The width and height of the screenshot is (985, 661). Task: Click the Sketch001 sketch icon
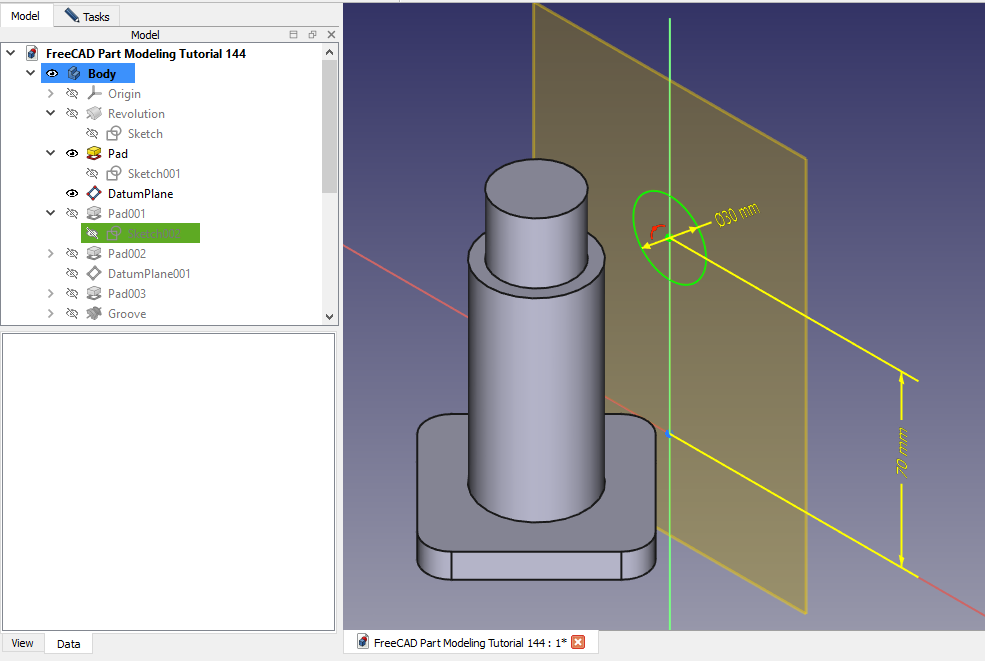114,174
